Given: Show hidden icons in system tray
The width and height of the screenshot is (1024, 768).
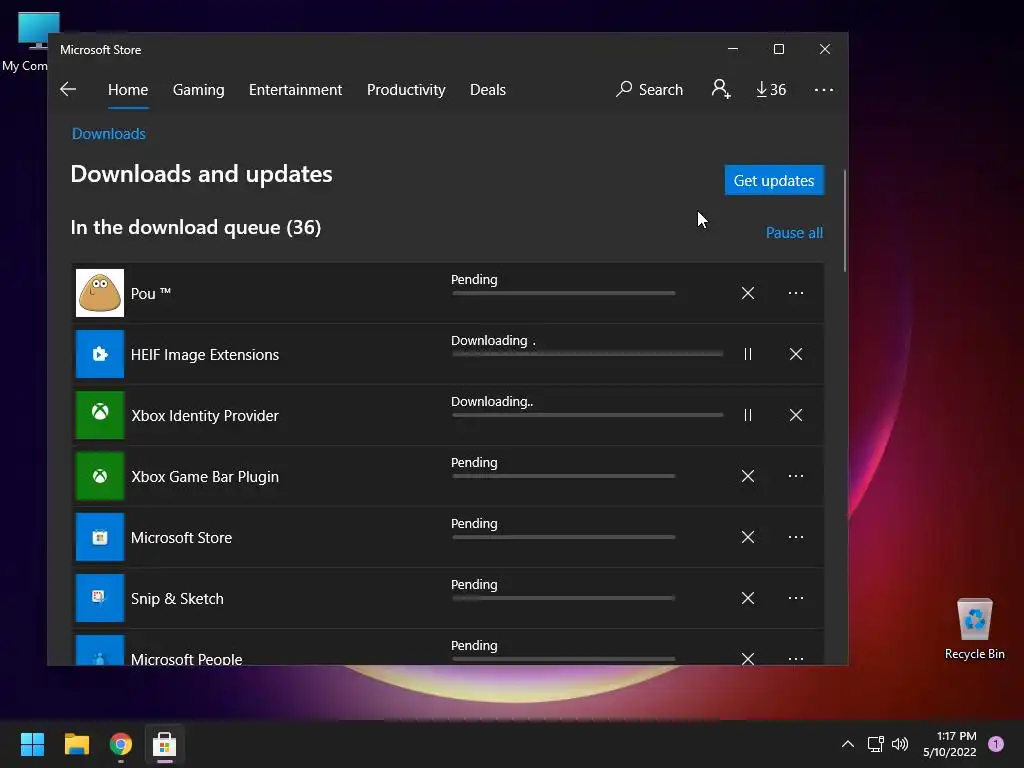Looking at the screenshot, I should 848,744.
